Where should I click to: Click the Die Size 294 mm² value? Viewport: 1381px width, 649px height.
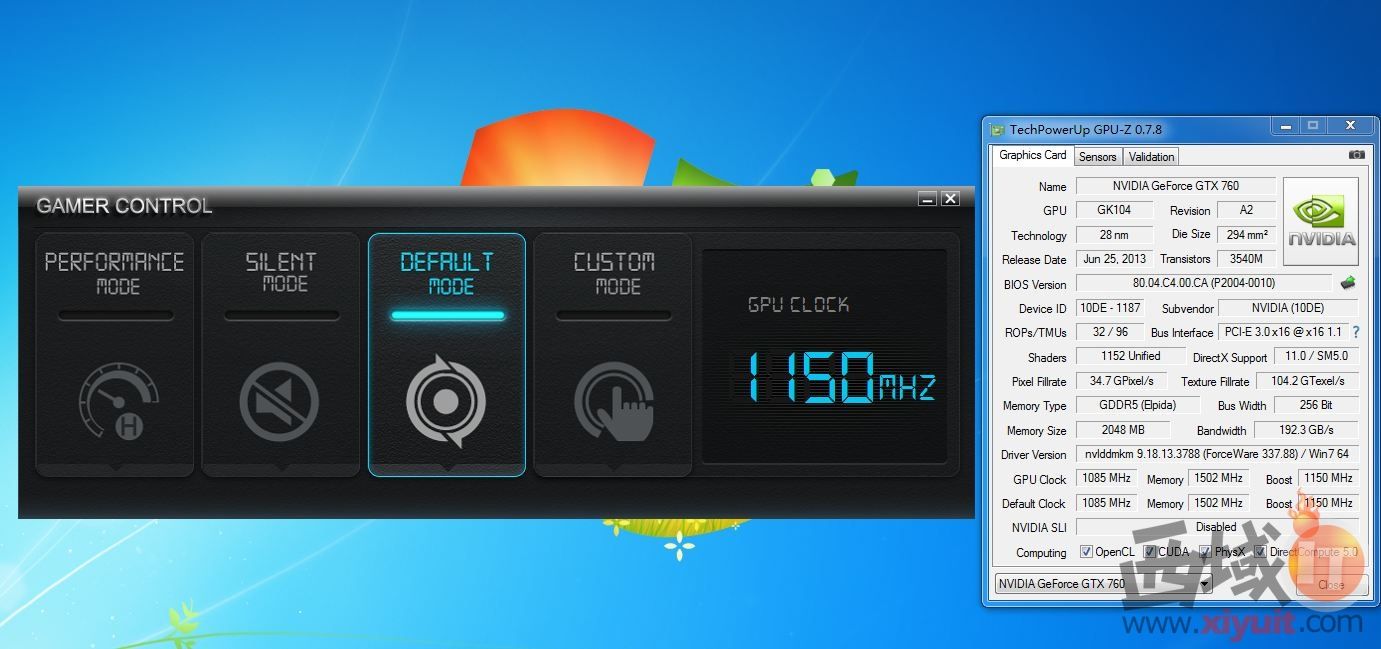click(x=1247, y=235)
